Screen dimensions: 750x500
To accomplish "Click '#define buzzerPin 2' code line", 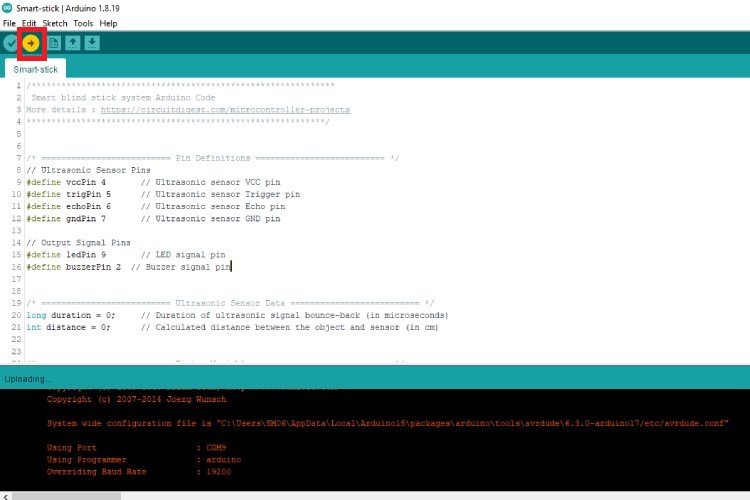I will coord(74,267).
